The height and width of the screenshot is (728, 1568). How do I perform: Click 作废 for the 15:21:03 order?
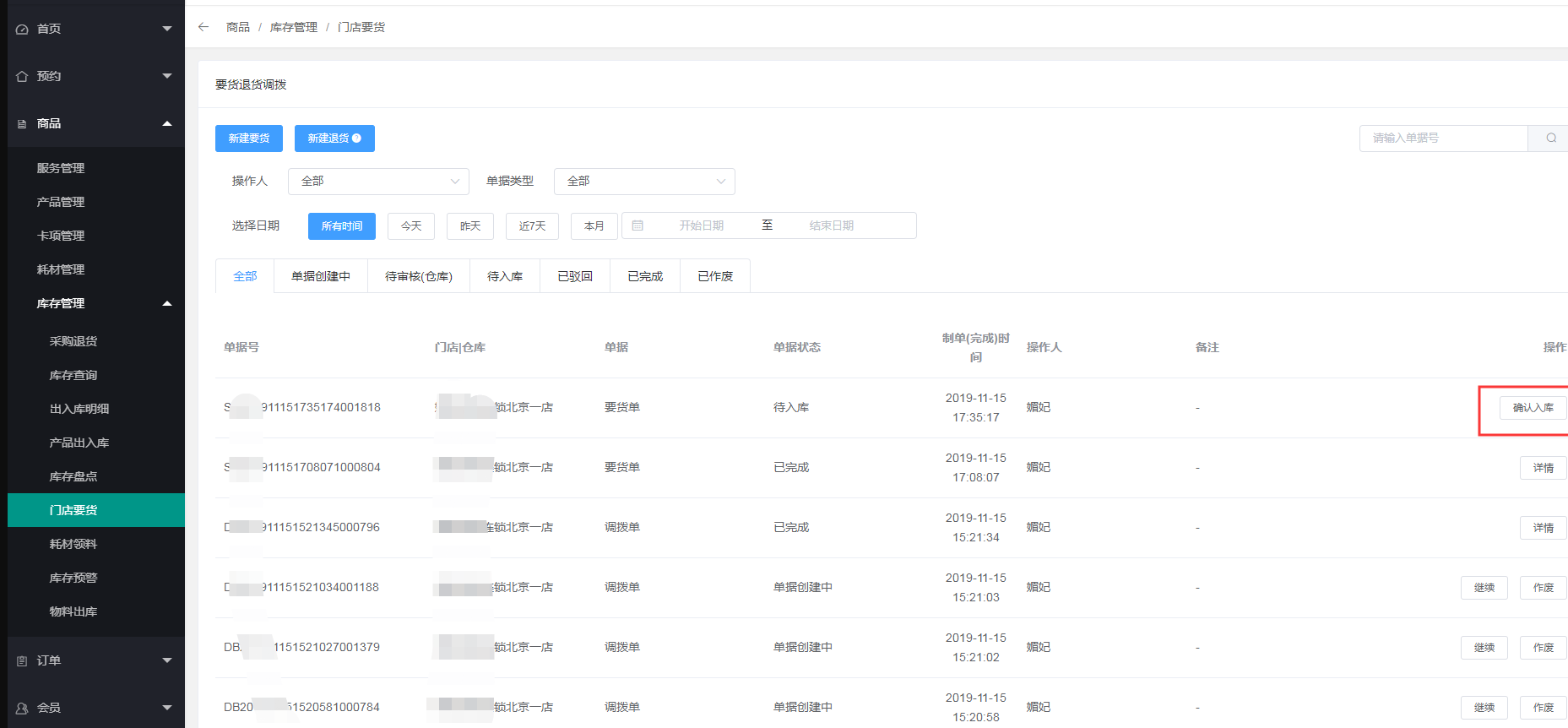click(1544, 588)
